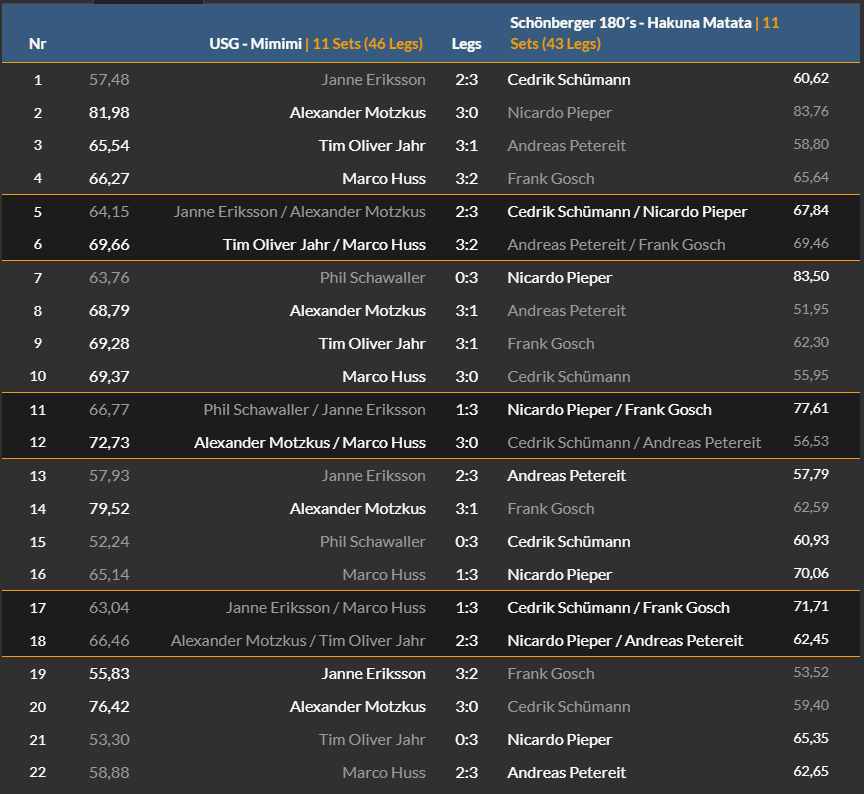Click 'Nicardo Pieper / Frank Gosch' doubles pair
Screen dimensions: 864x794
(609, 409)
